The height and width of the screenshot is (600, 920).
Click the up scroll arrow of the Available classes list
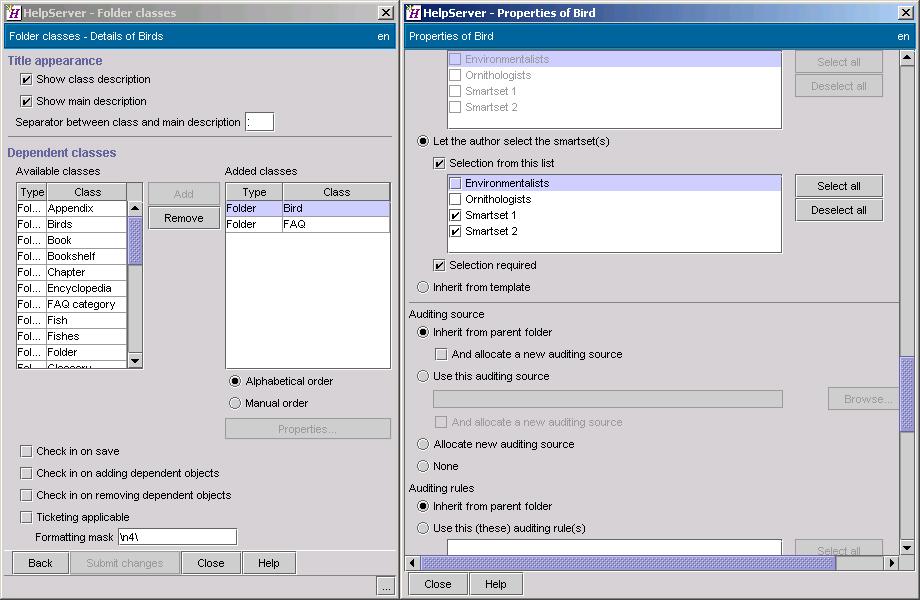tap(135, 207)
